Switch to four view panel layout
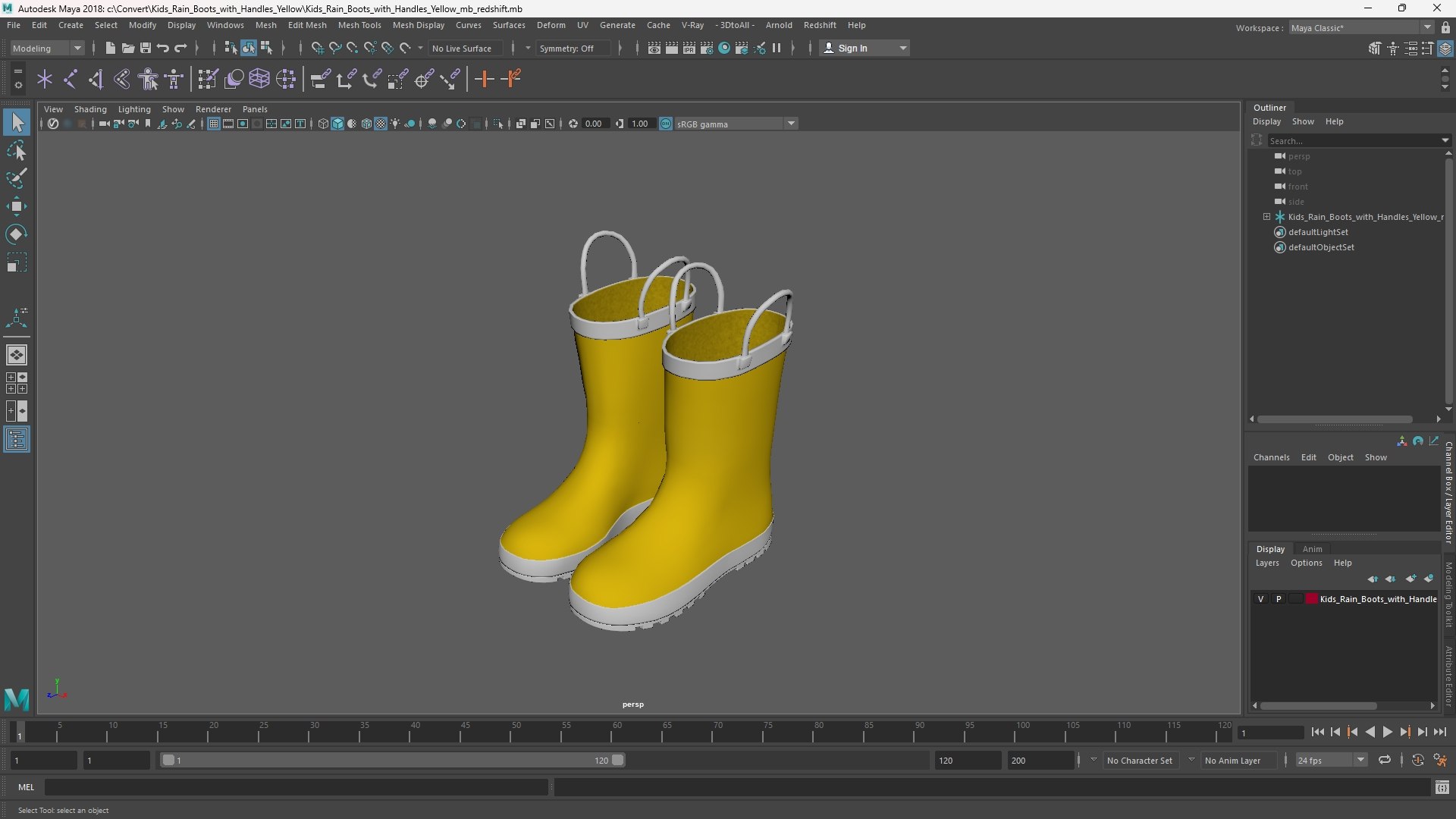Image resolution: width=1456 pixels, height=819 pixels. coord(17,383)
